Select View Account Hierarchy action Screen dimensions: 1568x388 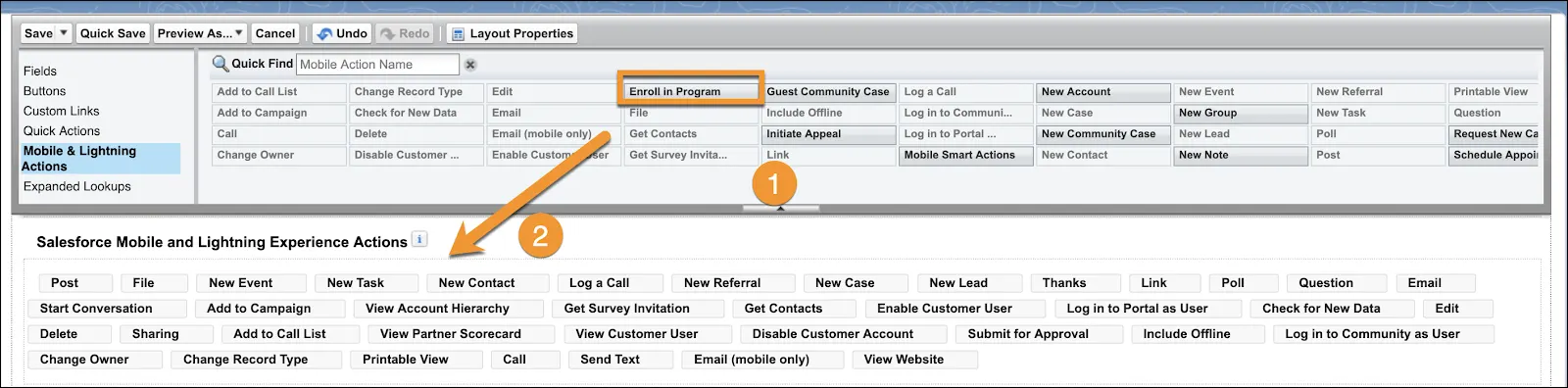tap(448, 309)
